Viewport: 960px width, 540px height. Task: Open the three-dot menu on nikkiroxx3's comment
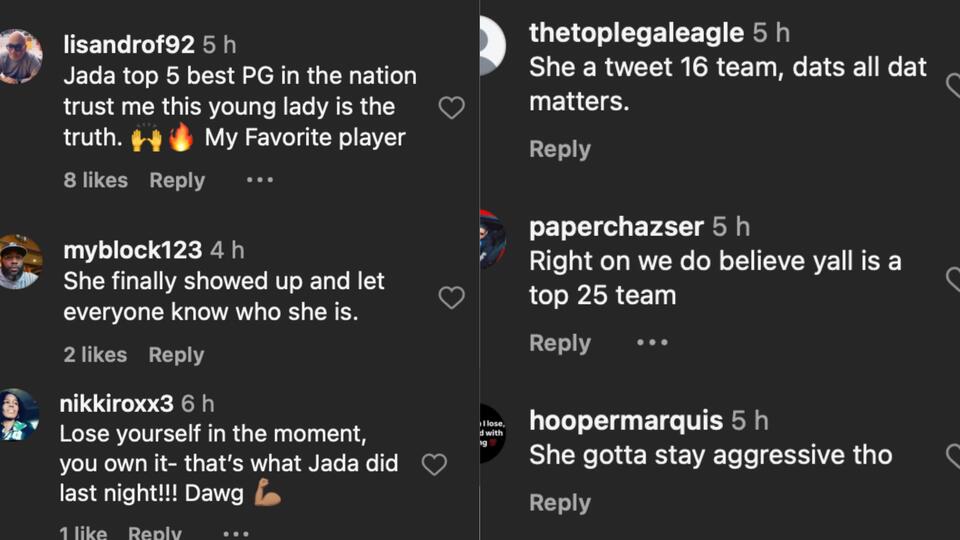pos(236,532)
